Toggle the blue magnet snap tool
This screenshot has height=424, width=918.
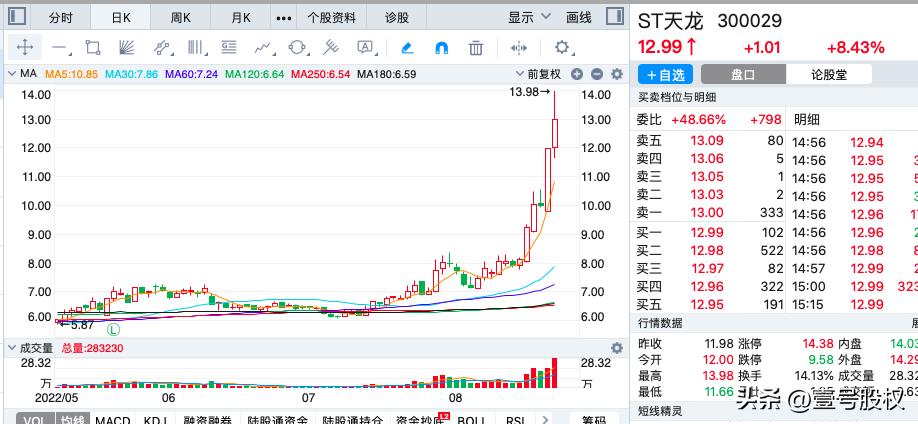click(x=442, y=48)
